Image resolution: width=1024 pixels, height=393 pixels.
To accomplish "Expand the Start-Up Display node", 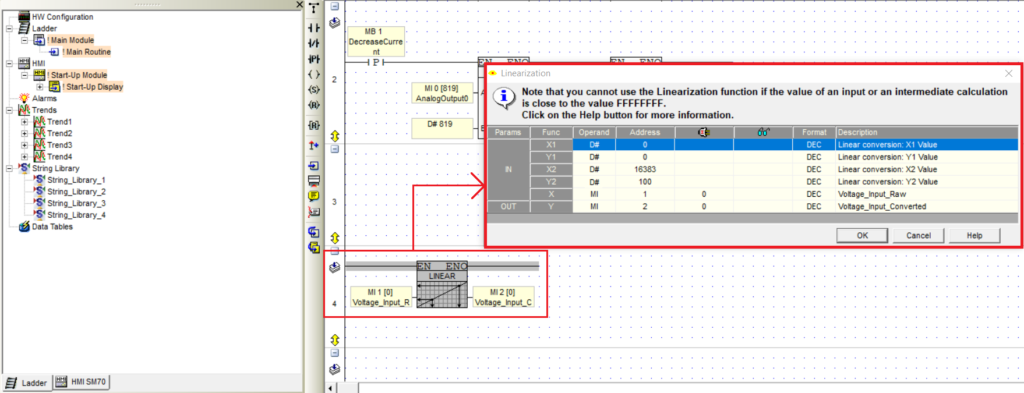I will [40, 87].
